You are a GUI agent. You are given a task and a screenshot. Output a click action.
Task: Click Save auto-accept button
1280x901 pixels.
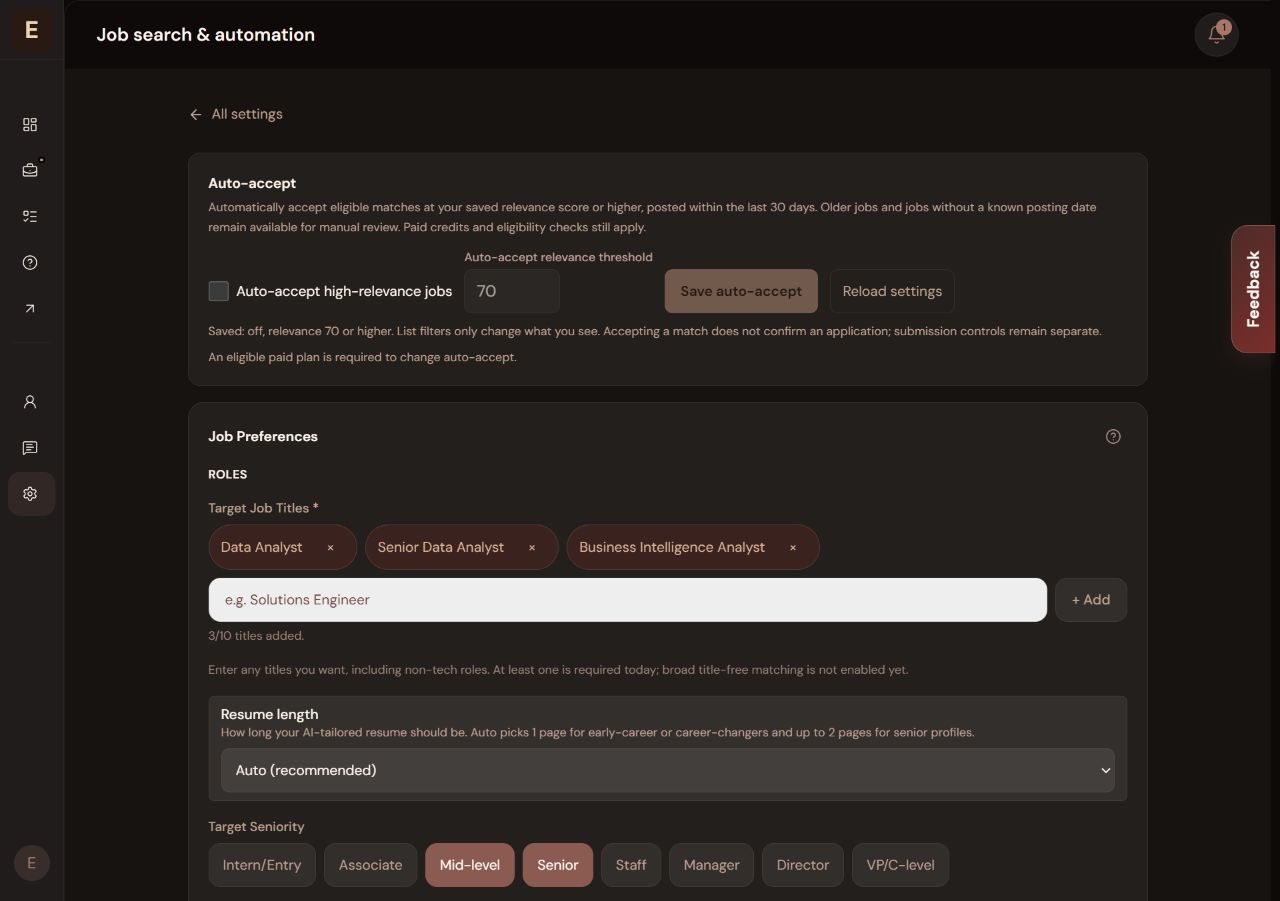click(x=741, y=291)
